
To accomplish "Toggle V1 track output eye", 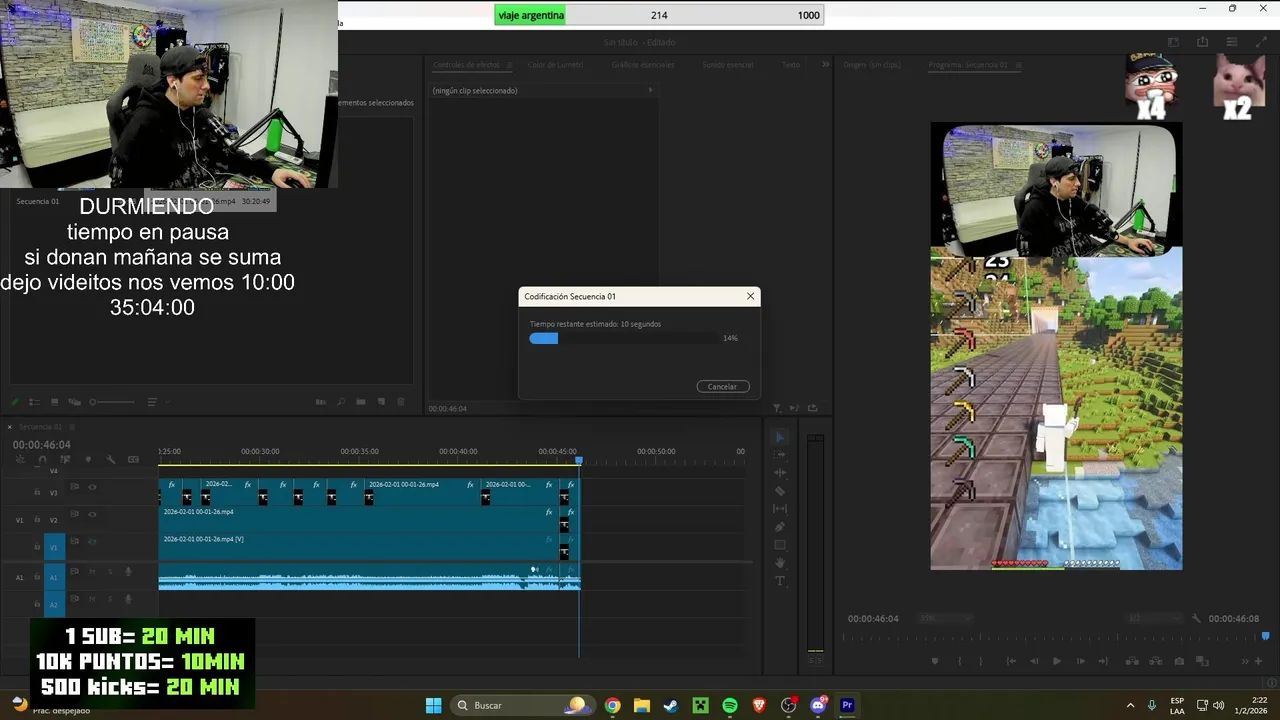I will coord(92,541).
